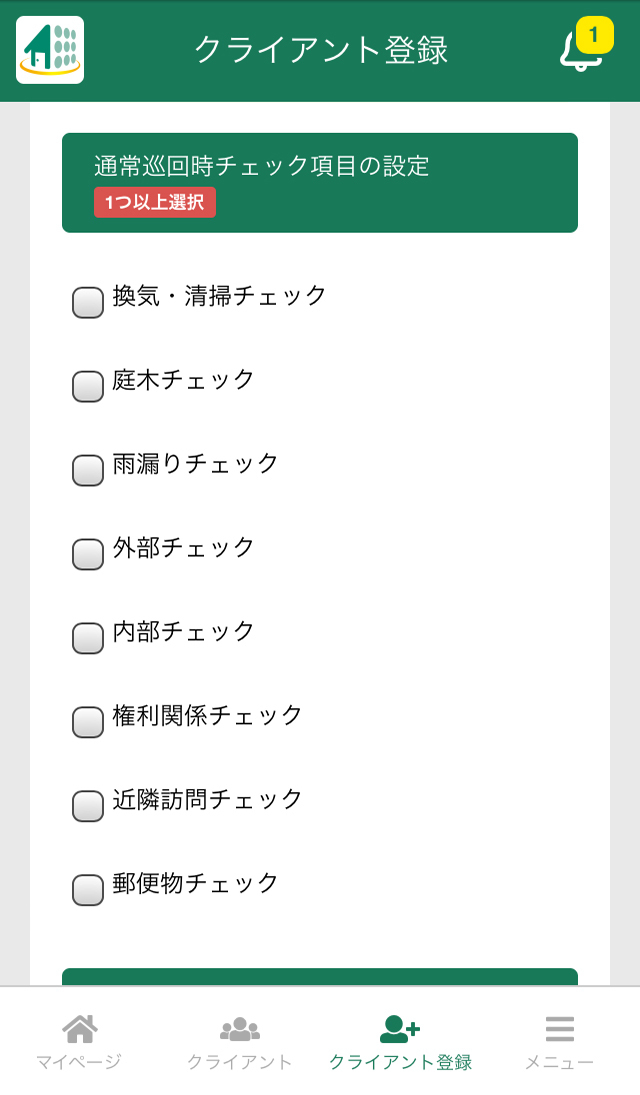The height and width of the screenshot is (1095, 640).
Task: Click the group icon above クライアント
Action: pos(240,1028)
